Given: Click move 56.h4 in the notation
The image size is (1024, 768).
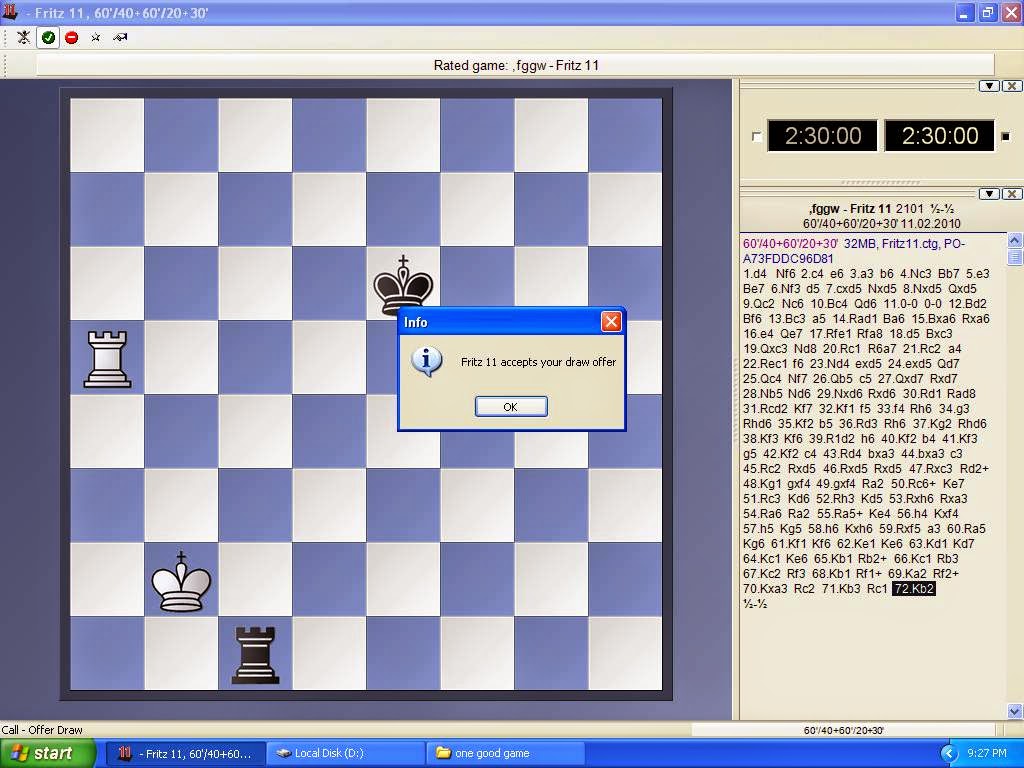Looking at the screenshot, I should coord(913,514).
